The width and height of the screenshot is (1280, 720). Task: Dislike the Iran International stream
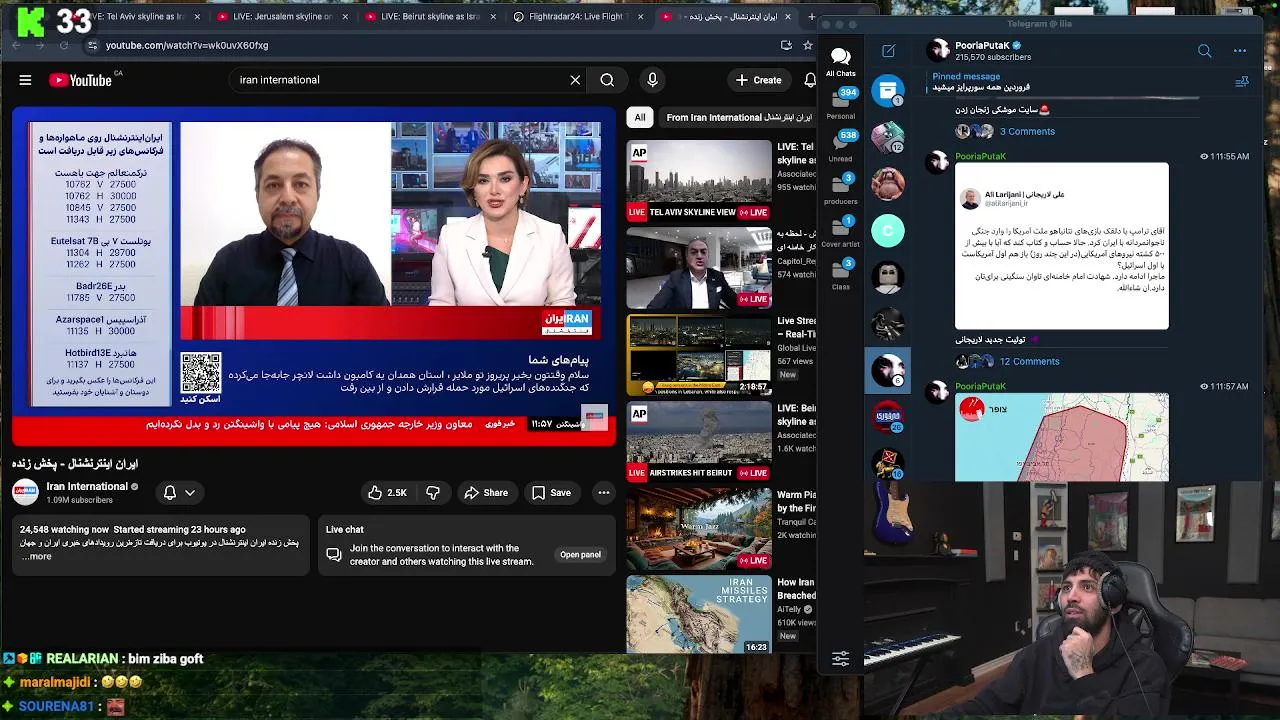click(x=433, y=492)
